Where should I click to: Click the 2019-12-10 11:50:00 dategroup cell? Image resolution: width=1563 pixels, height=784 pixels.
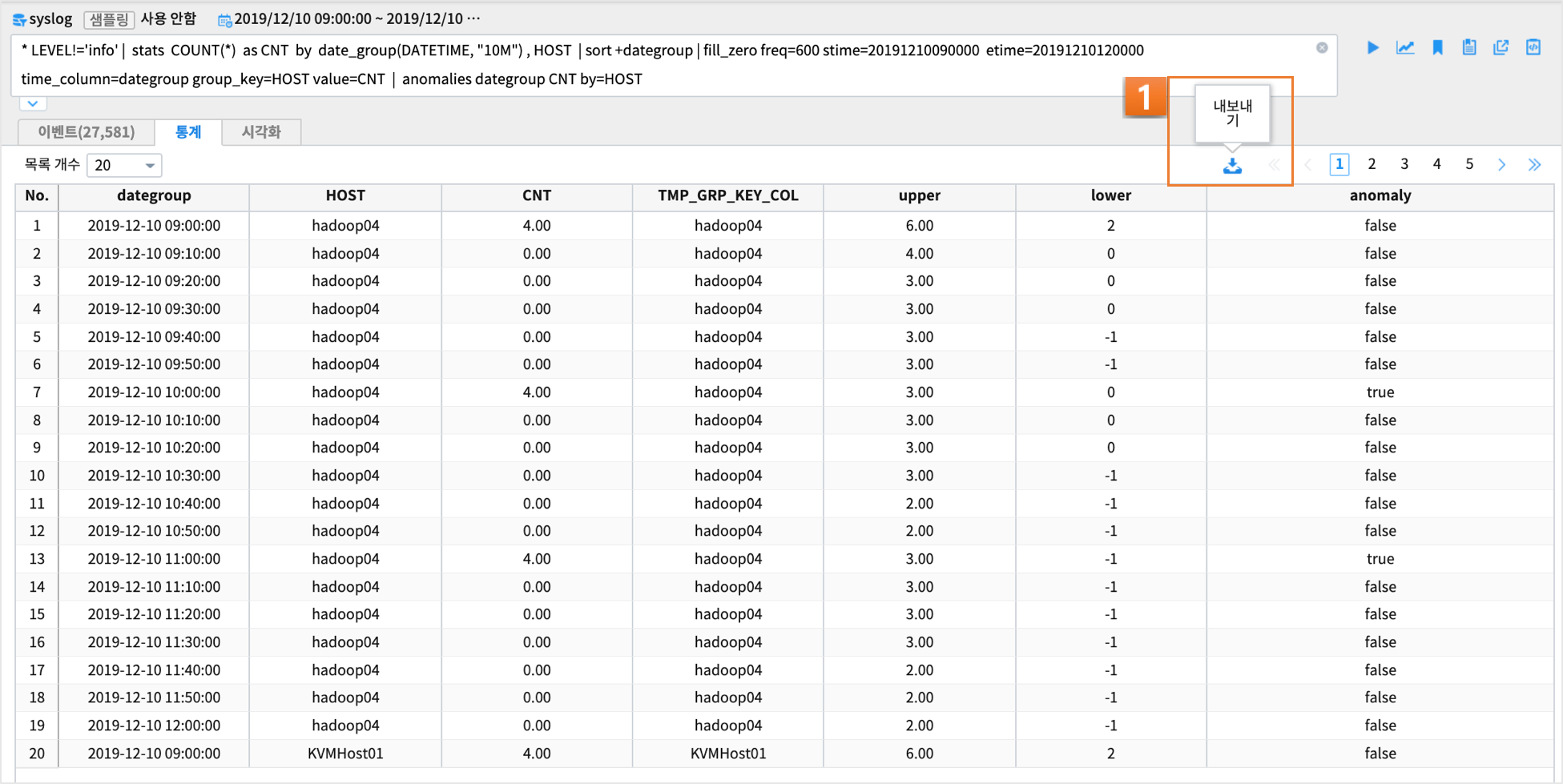click(154, 698)
